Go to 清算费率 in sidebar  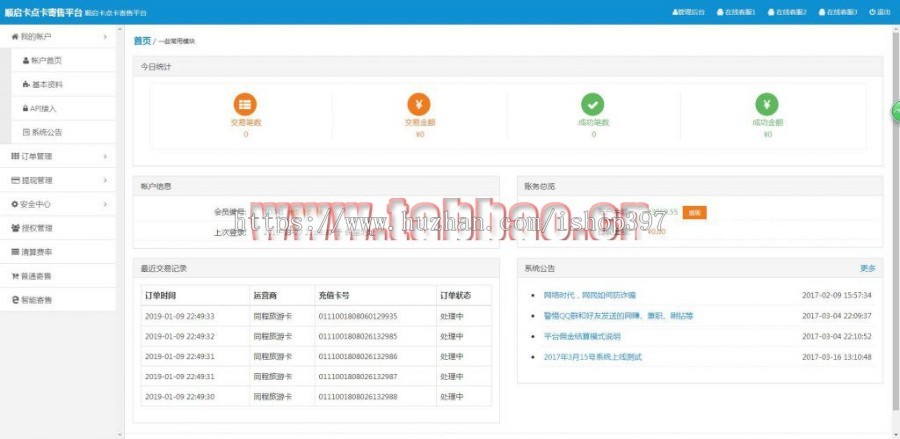pyautogui.click(x=38, y=252)
